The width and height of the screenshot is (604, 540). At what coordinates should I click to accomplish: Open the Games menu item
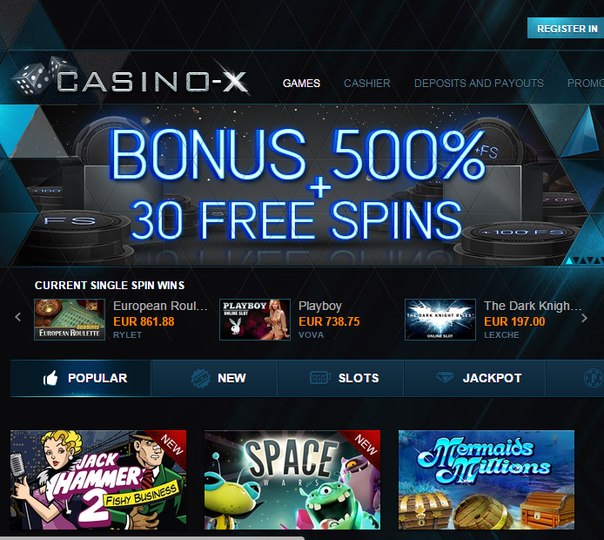coord(301,83)
